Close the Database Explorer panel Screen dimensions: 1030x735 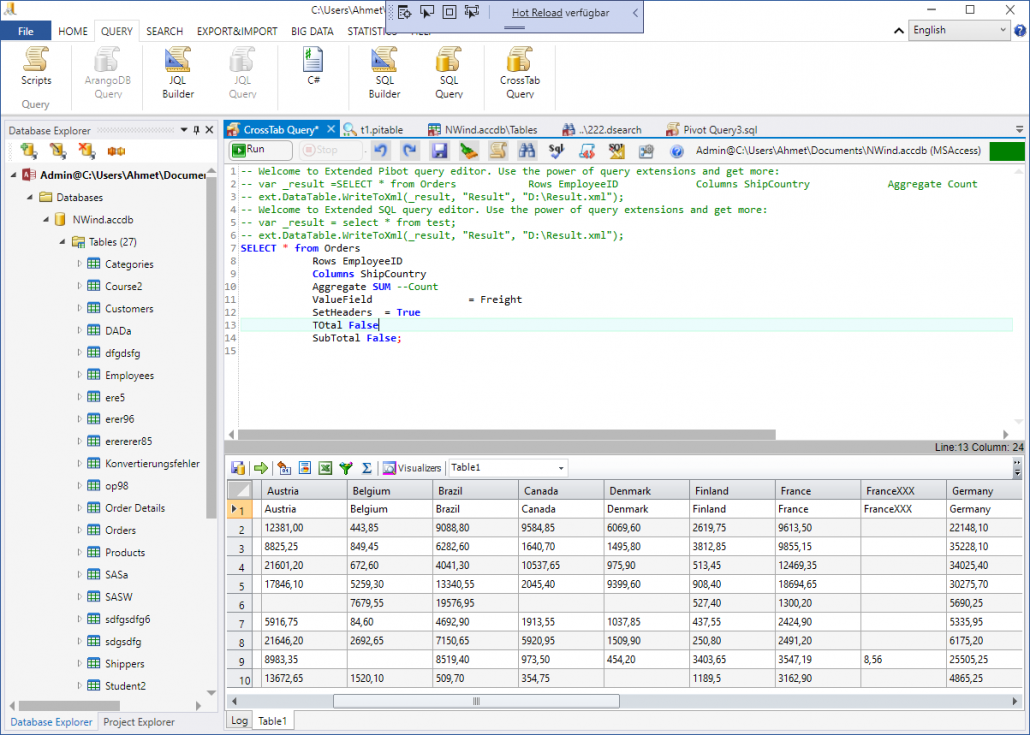[x=210, y=130]
